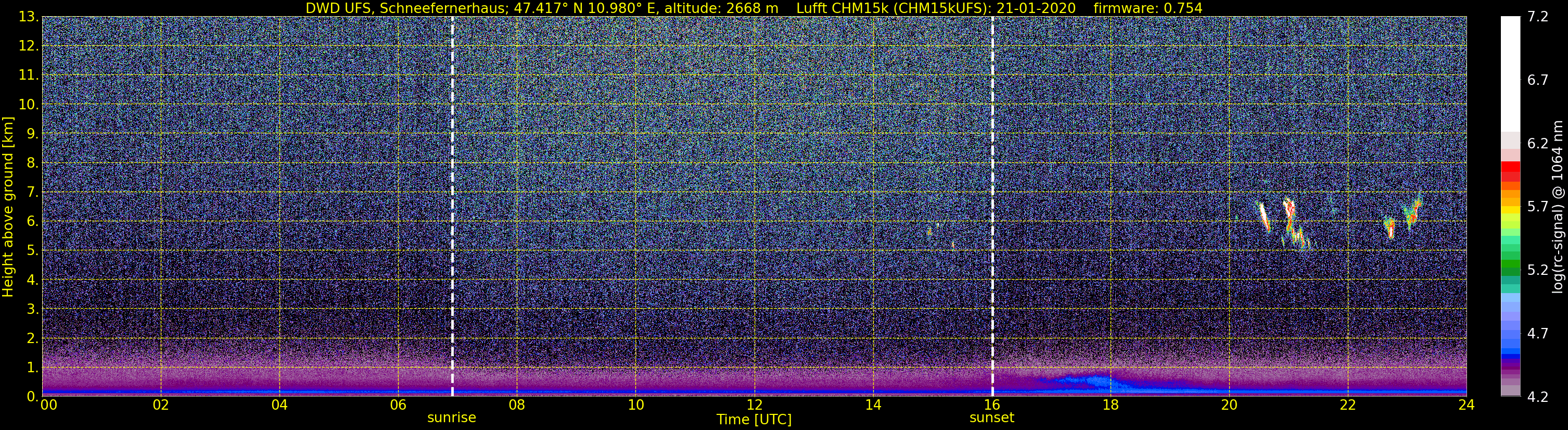Click the height tick label '8.'

[32, 163]
